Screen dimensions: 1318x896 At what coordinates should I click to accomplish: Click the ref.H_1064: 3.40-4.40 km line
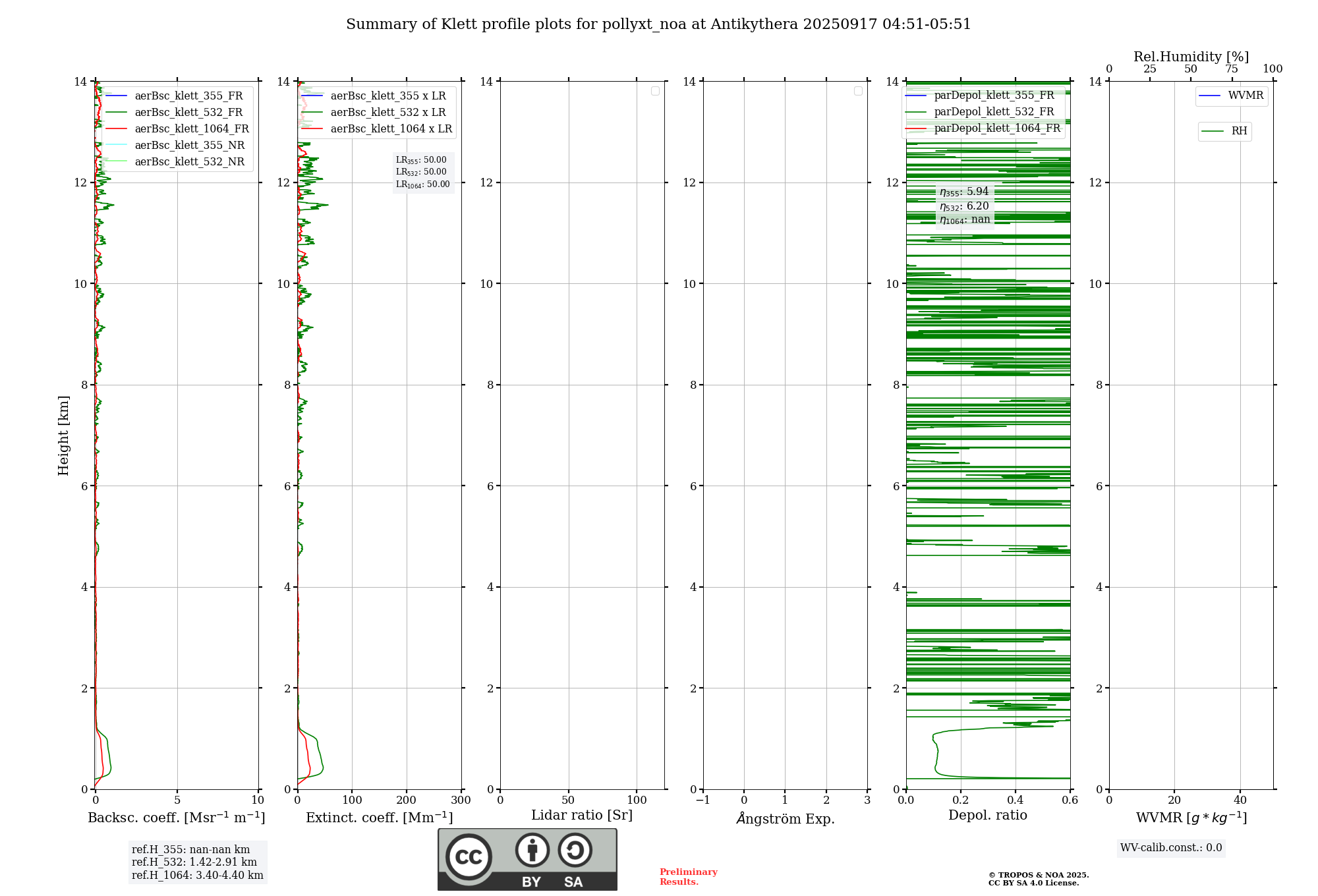[x=197, y=876]
